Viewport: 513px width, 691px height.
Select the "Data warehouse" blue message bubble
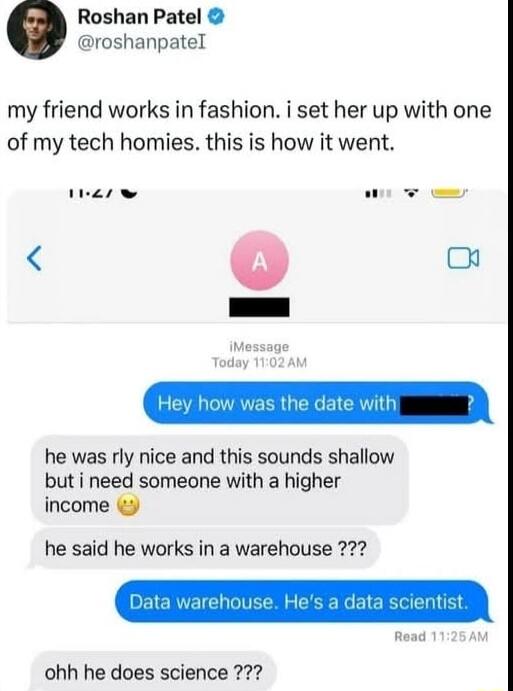point(303,602)
